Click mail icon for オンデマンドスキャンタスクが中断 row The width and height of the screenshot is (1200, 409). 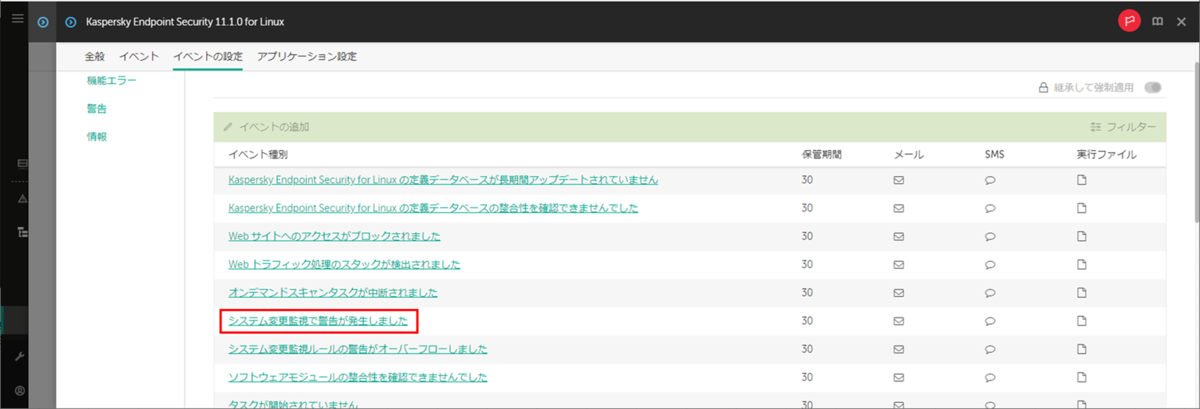(x=898, y=293)
